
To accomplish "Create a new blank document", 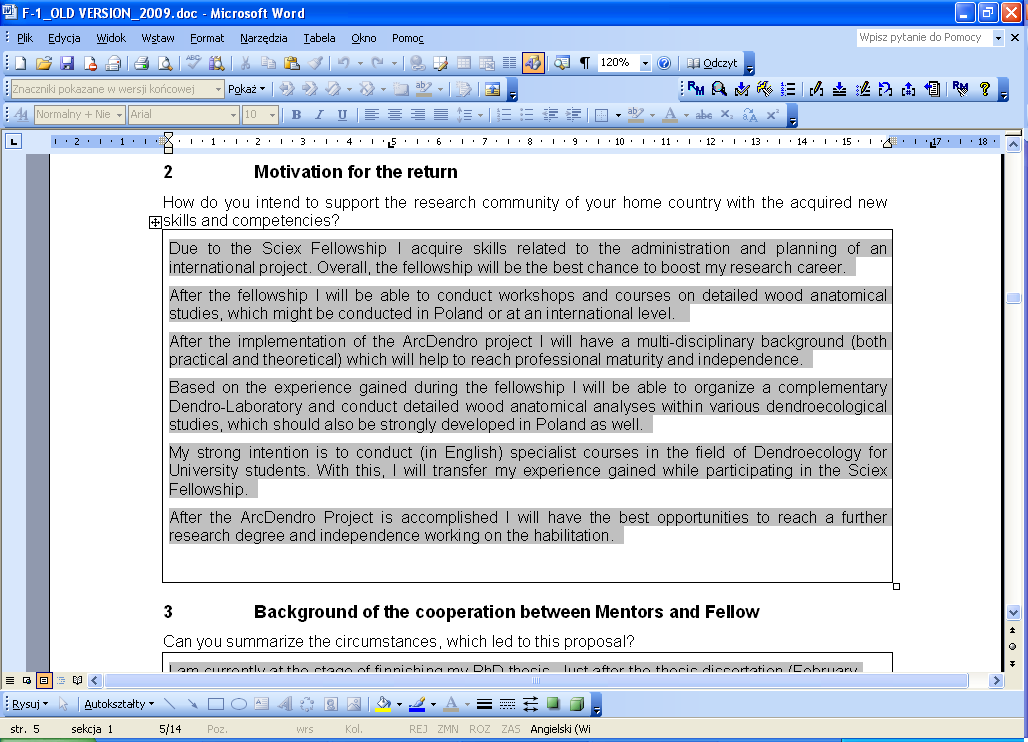I will pyautogui.click(x=20, y=63).
